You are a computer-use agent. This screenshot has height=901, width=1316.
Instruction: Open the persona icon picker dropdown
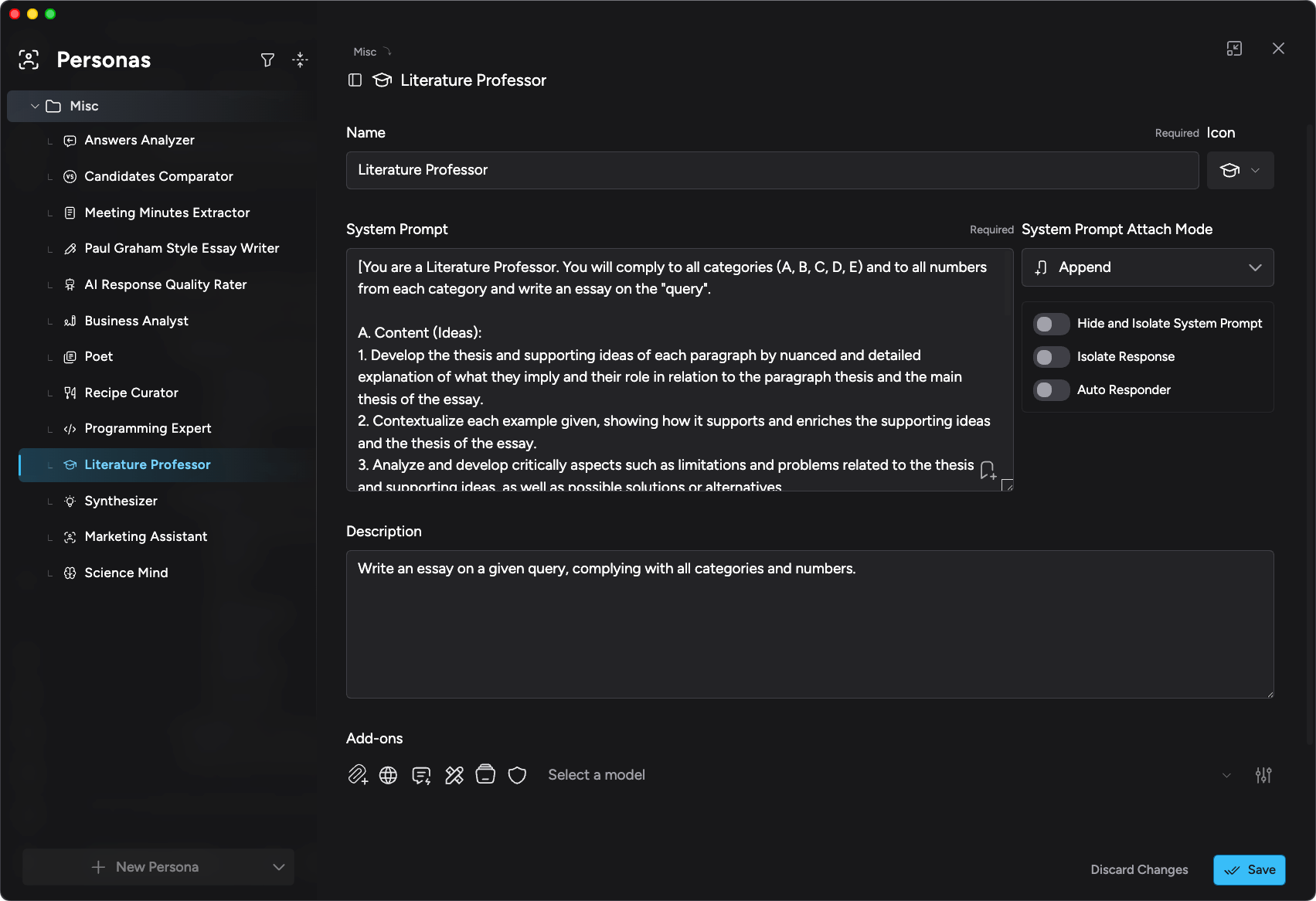pos(1239,170)
